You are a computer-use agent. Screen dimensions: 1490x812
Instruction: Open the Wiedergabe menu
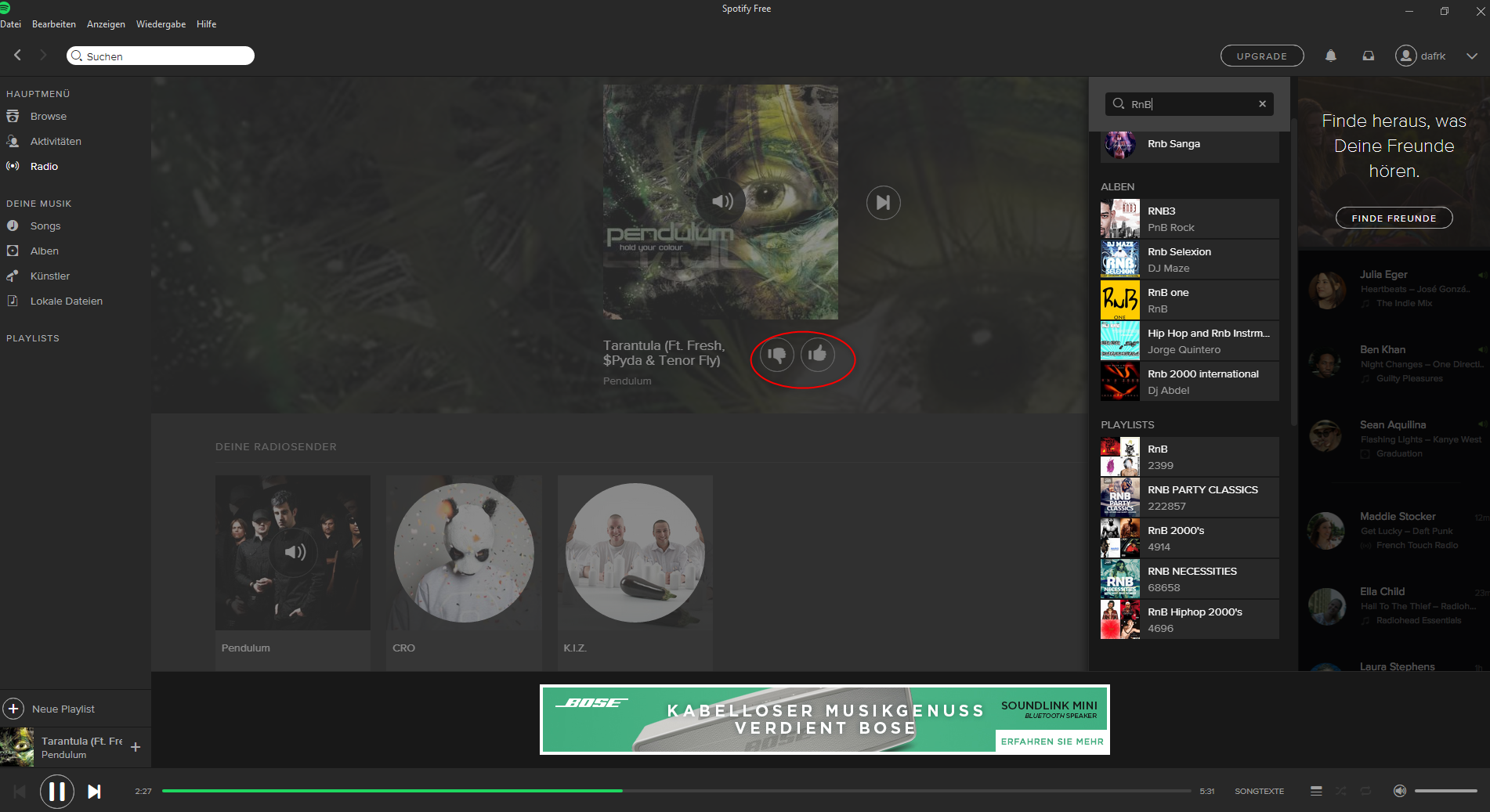tap(161, 24)
